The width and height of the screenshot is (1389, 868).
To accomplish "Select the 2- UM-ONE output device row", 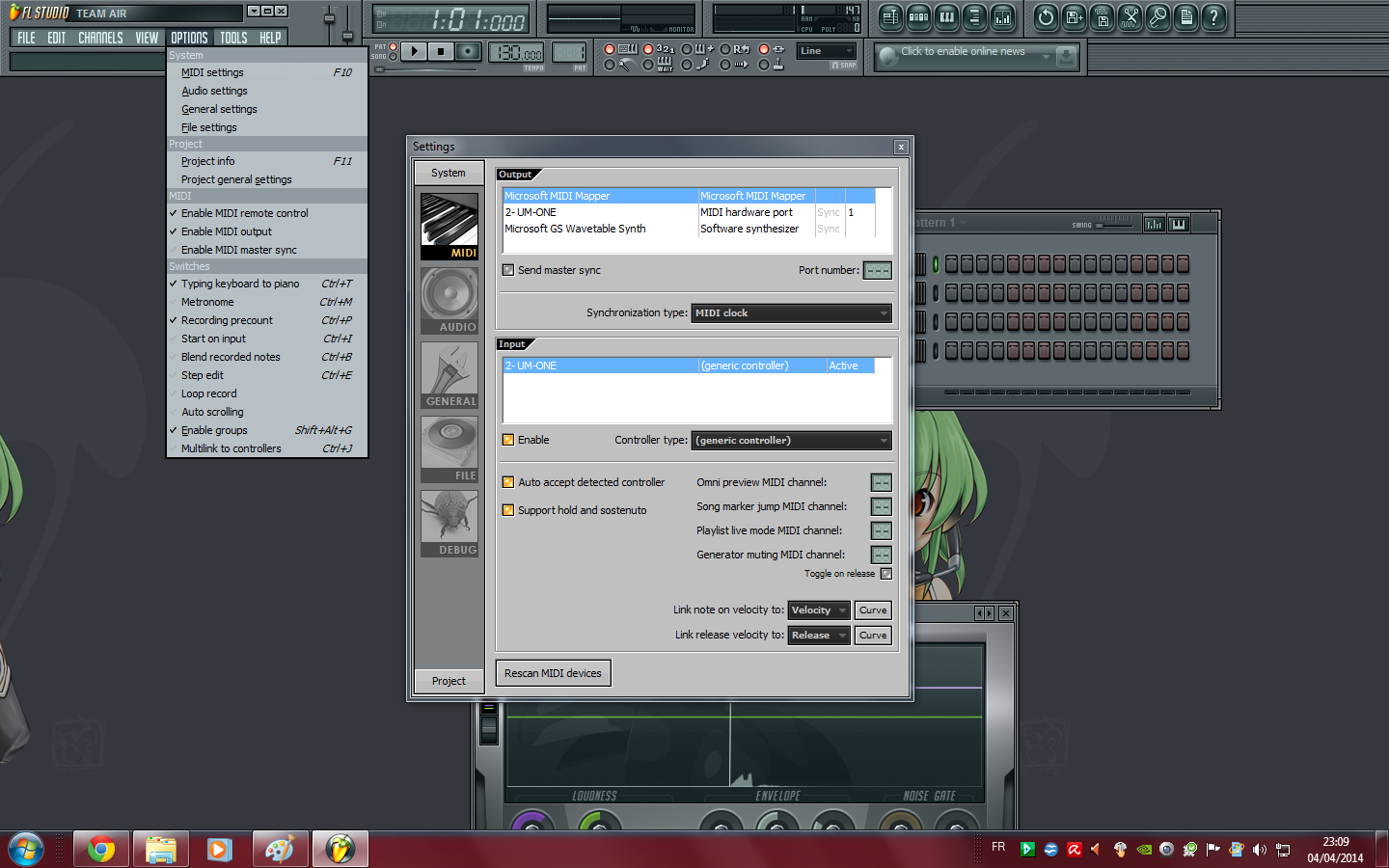I will [x=689, y=212].
